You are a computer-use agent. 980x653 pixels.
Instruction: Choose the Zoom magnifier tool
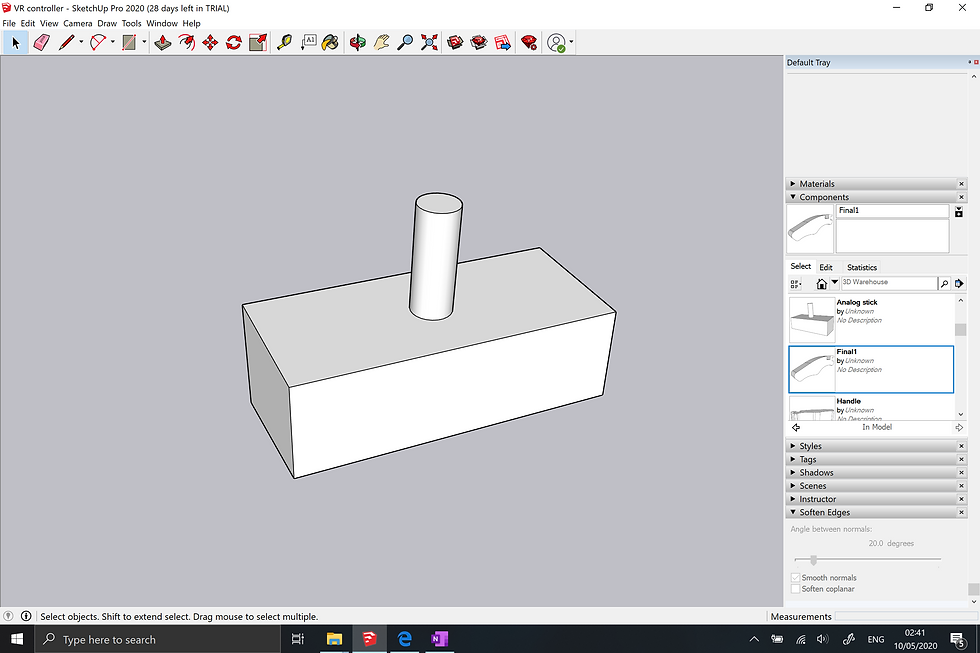tap(405, 42)
